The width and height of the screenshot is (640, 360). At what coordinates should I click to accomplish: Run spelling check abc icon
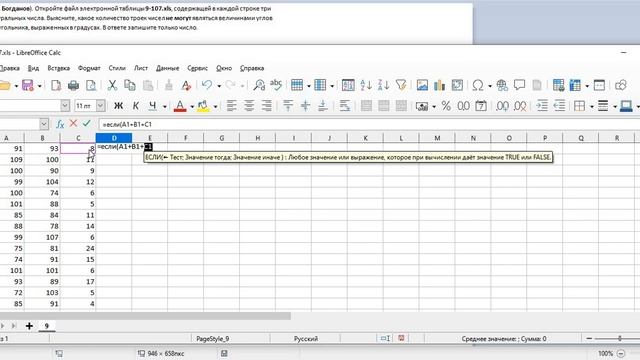[276, 85]
